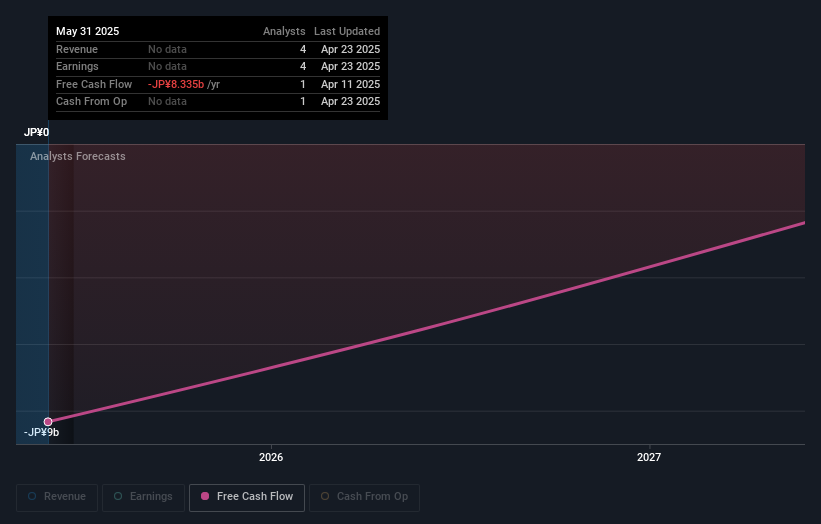Click the JP¥0 axis label
821x524 pixels.
[x=36, y=132]
